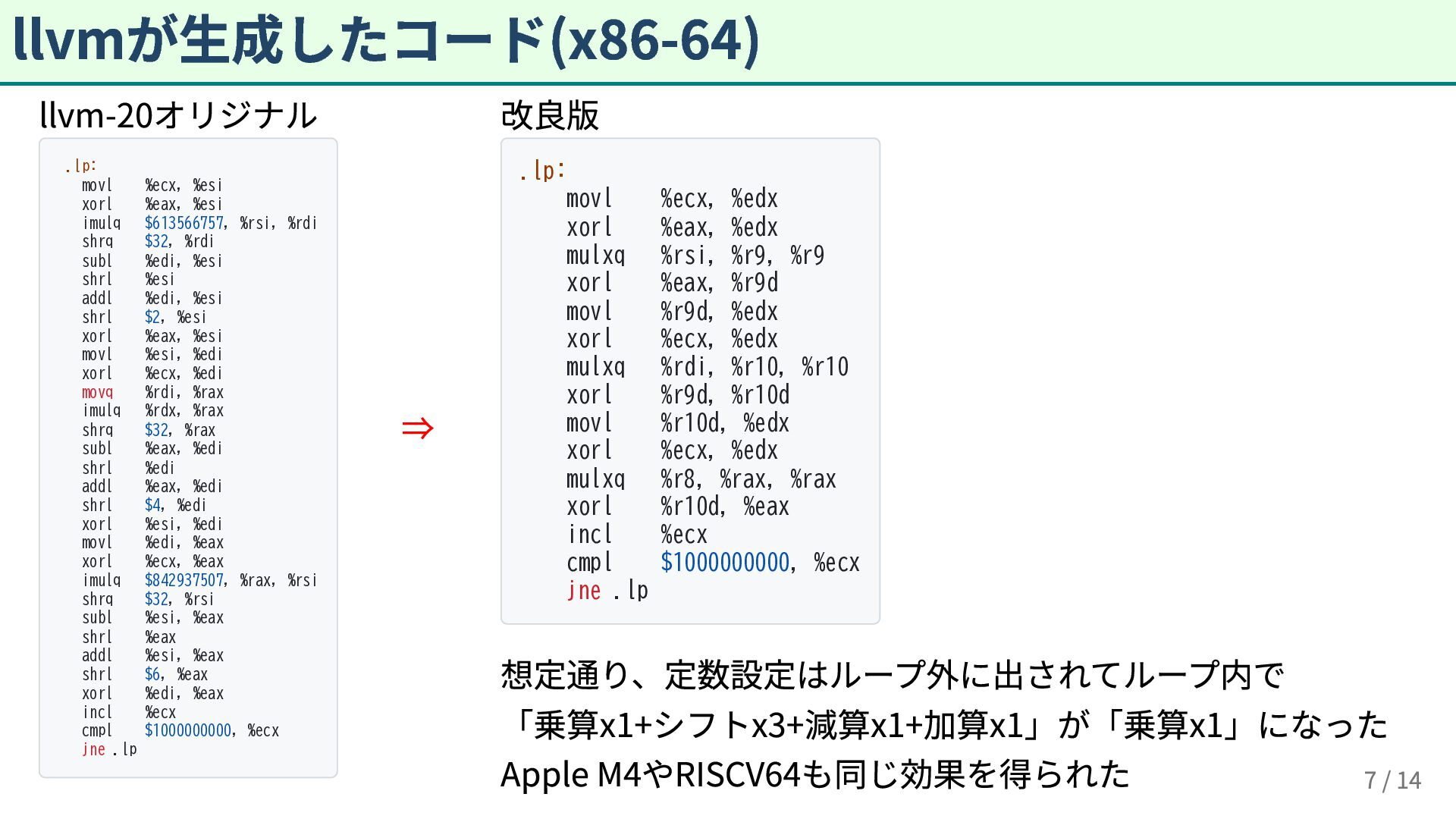Click the "llvm-20オリジナル" heading

click(x=178, y=115)
